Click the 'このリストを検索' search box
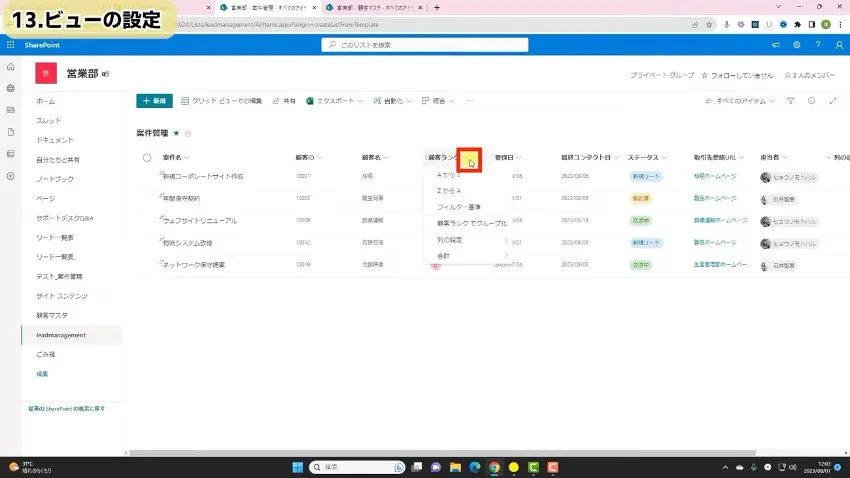Viewport: 850px width, 478px height. tap(424, 45)
